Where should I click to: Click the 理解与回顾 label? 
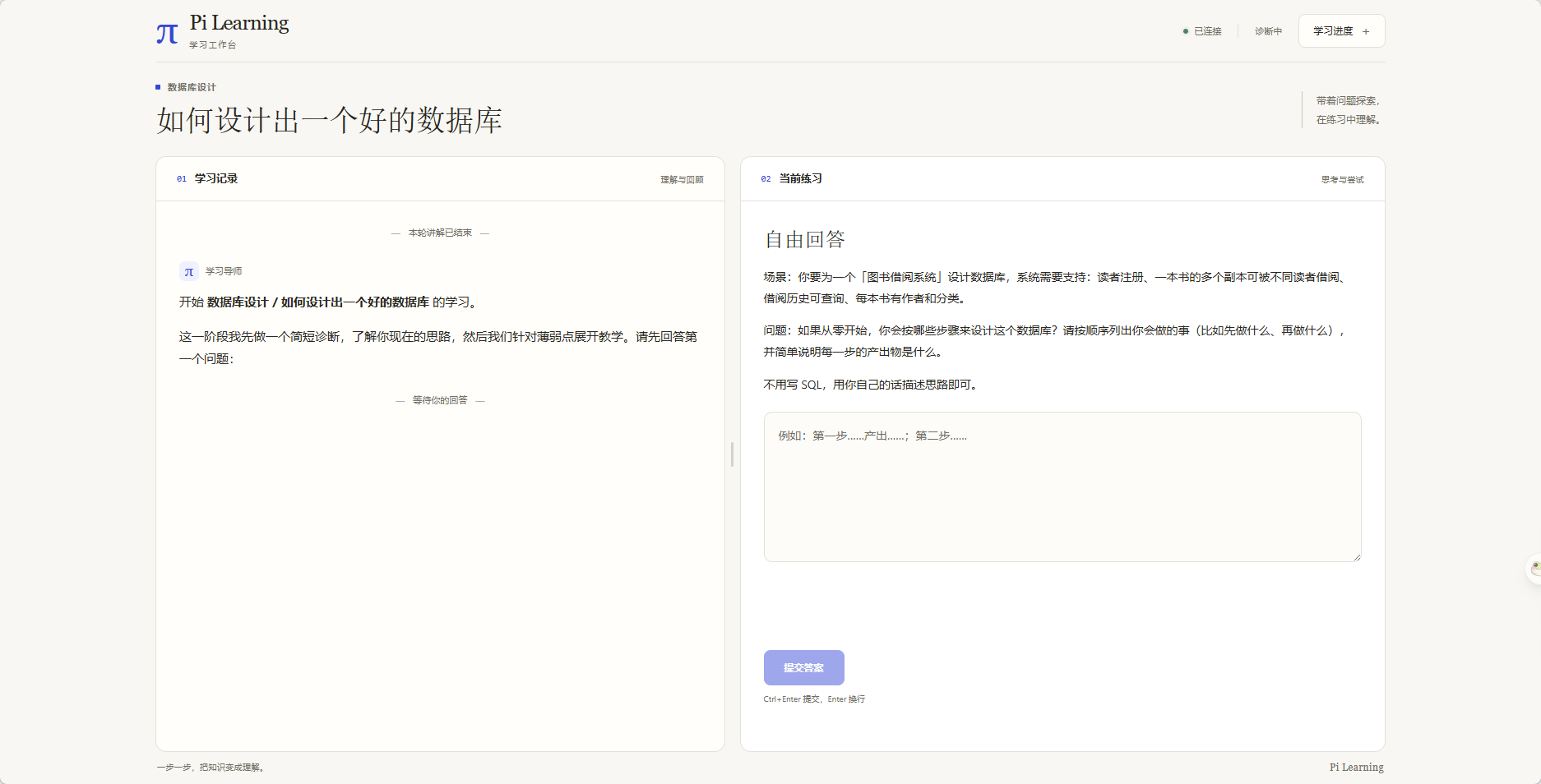pyautogui.click(x=682, y=179)
